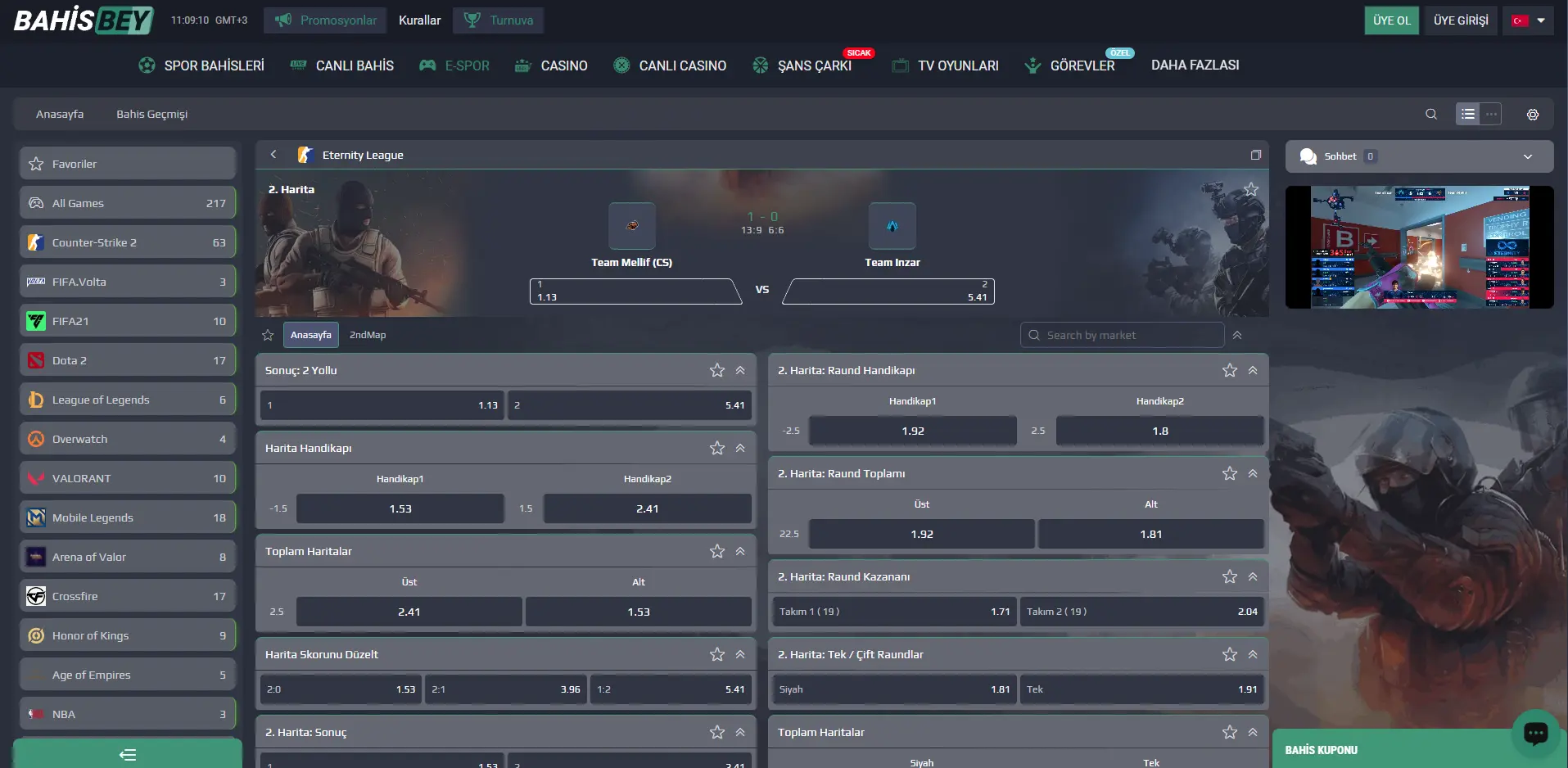The width and height of the screenshot is (1568, 768).
Task: Open Mobile Legends category
Action: (128, 517)
